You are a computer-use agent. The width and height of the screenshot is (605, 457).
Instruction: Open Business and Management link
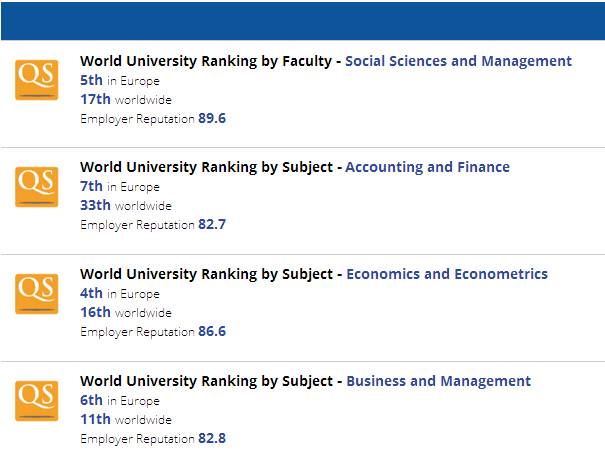click(438, 381)
